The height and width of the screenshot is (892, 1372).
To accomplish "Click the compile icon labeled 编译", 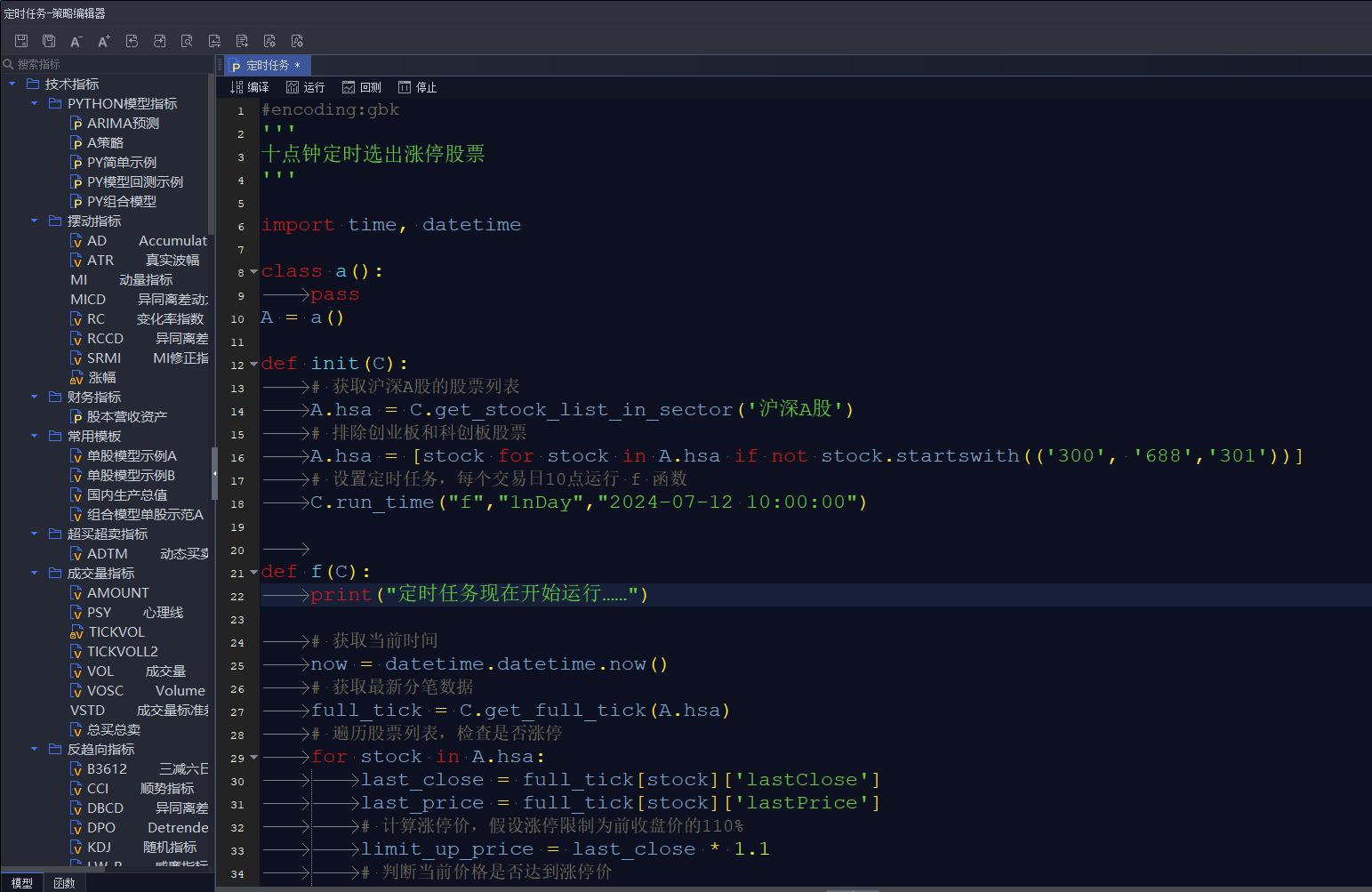I will point(249,87).
